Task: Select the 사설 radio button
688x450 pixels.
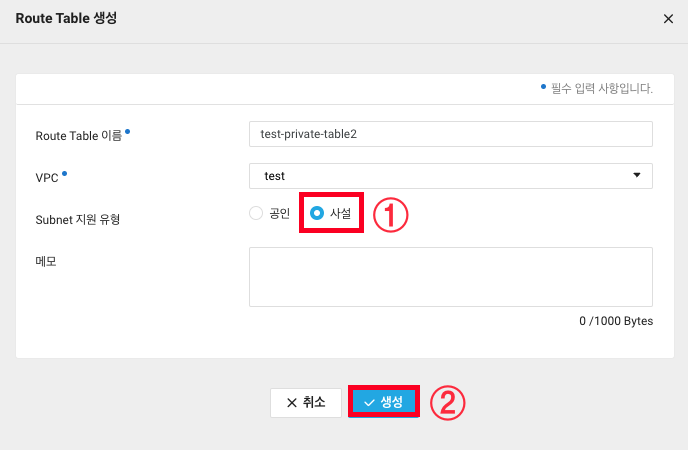Action: coord(317,213)
